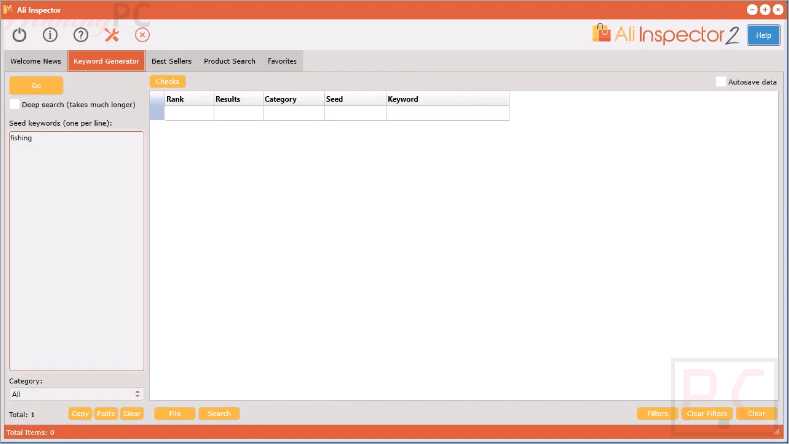Click the question mark help icon
This screenshot has height=444, width=789.
click(81, 35)
